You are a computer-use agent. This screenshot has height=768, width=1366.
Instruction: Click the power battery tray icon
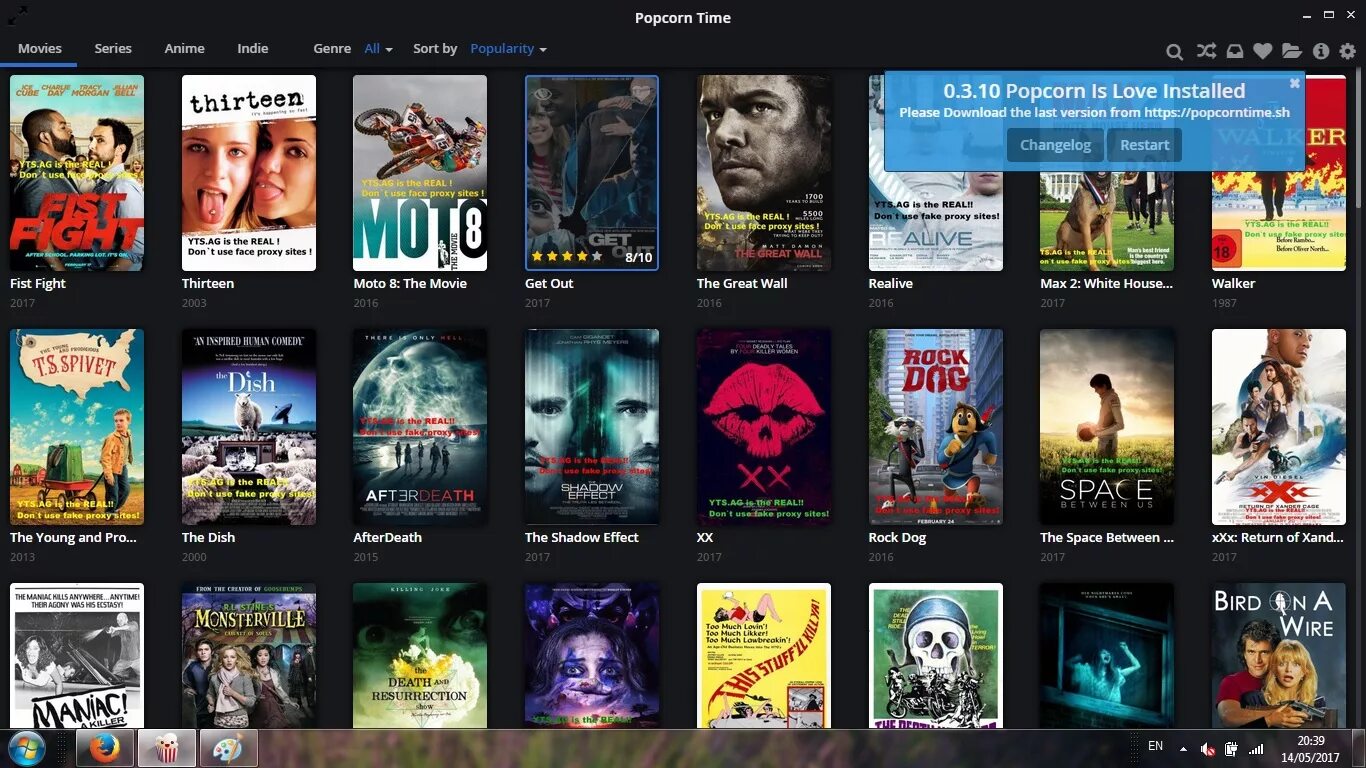pos(1232,748)
